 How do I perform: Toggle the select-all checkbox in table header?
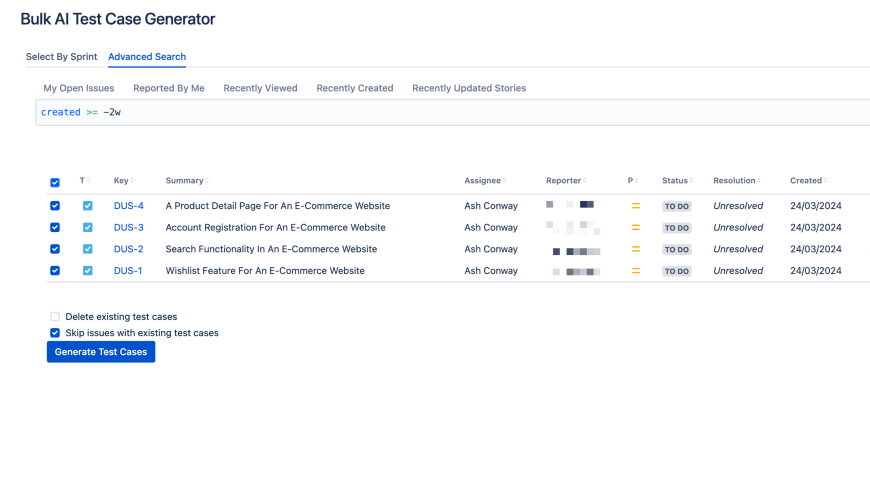point(55,183)
